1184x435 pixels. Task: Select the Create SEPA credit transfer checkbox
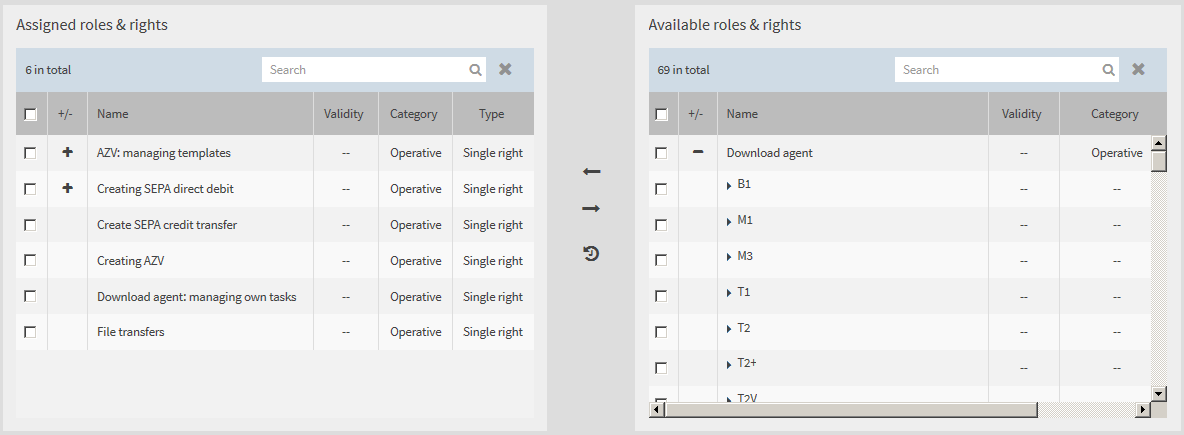30,225
